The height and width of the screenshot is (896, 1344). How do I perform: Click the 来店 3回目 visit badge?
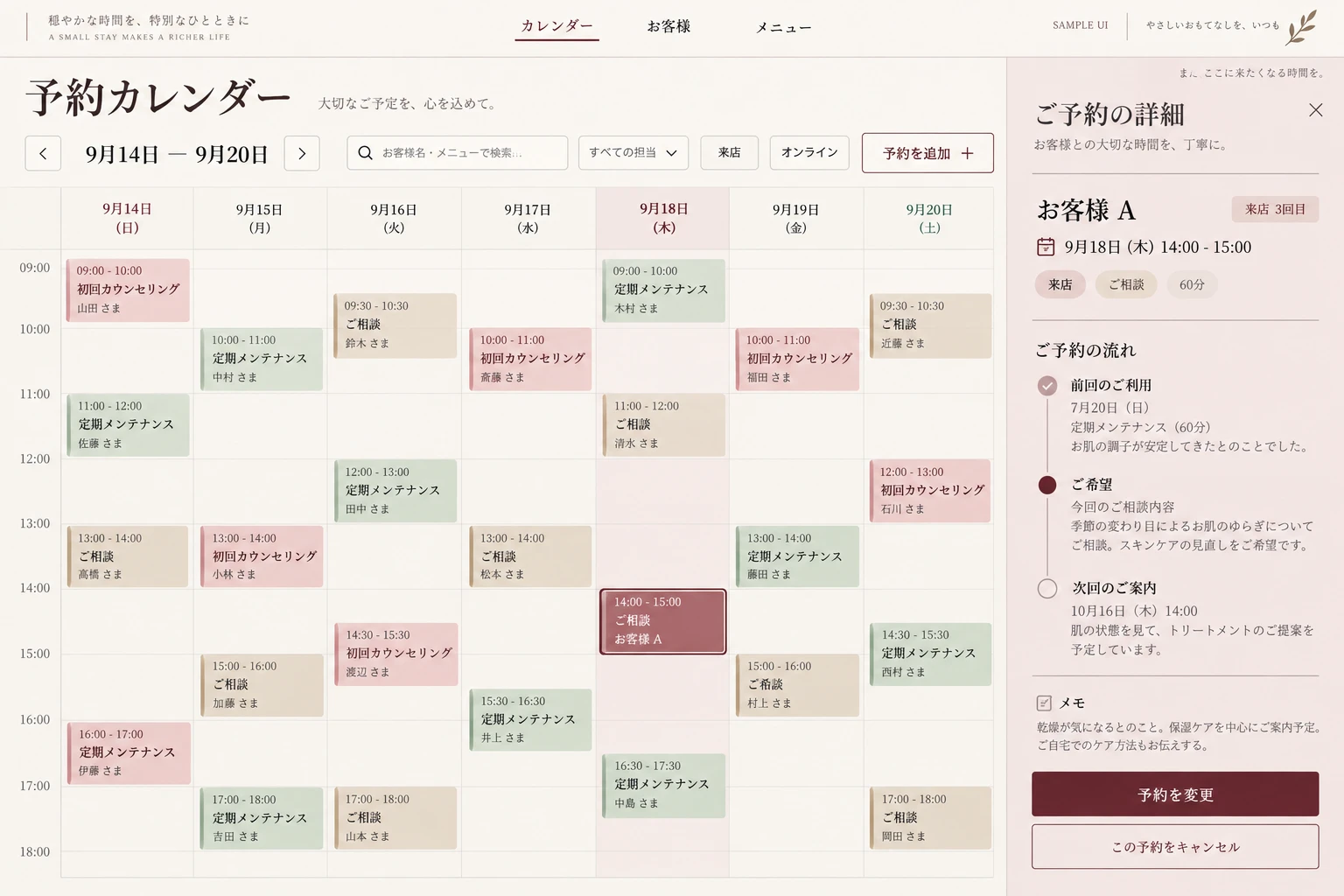point(1275,209)
